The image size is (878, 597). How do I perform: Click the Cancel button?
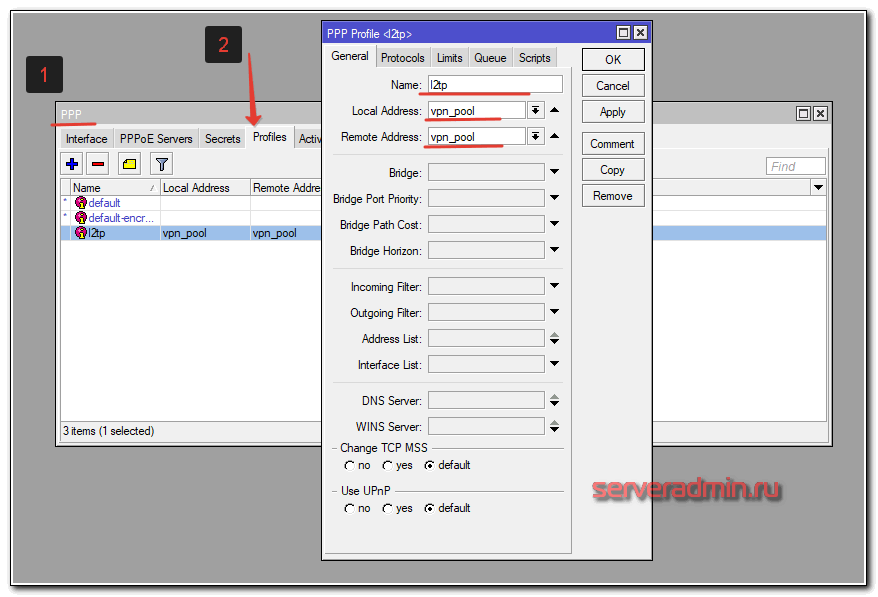coord(613,86)
